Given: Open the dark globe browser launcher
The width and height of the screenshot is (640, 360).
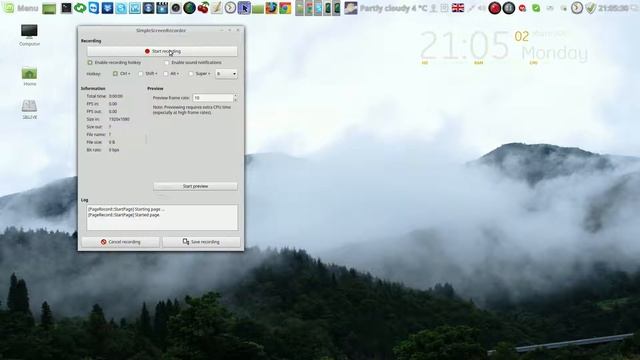Looking at the screenshot, I should [189, 8].
